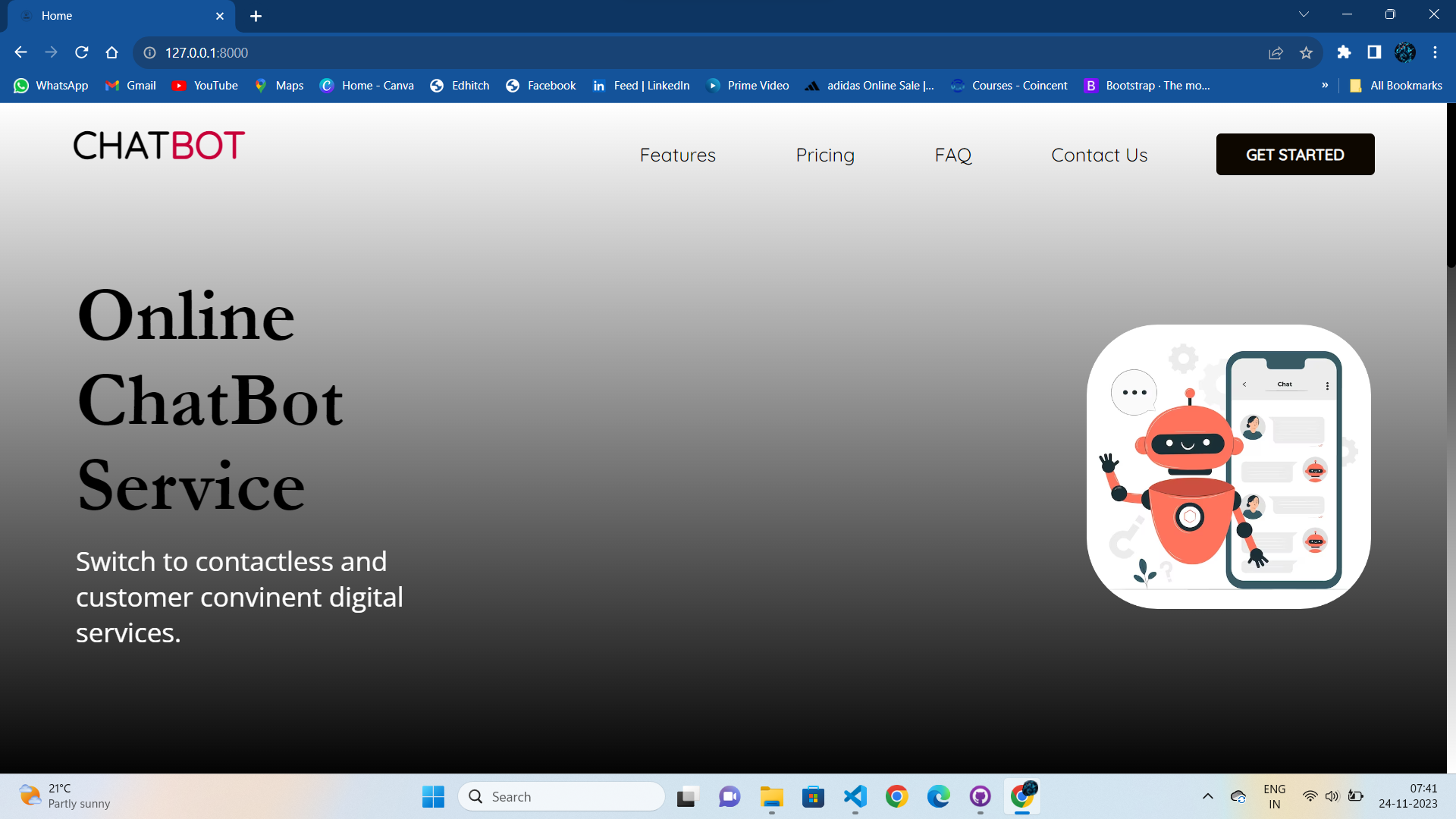Open adidas Online Sale bookmark
1456x819 pixels.
pos(870,86)
